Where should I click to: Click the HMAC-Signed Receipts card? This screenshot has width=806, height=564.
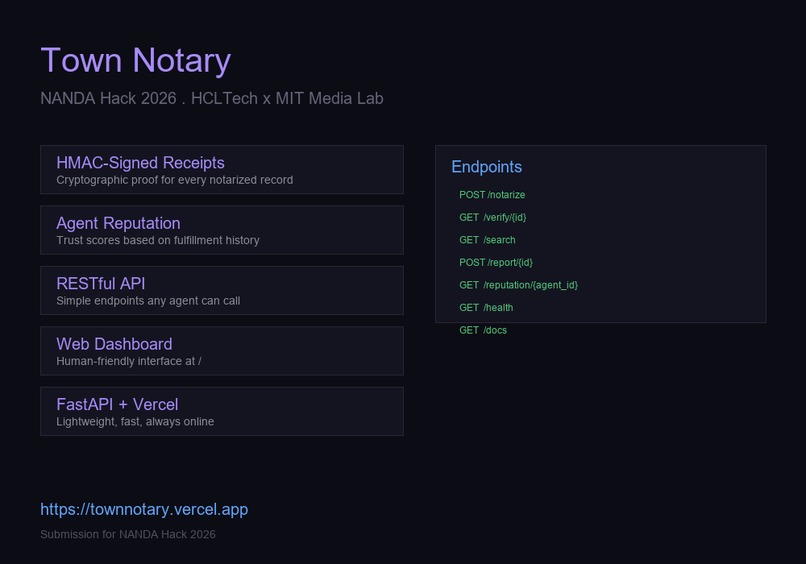222,170
